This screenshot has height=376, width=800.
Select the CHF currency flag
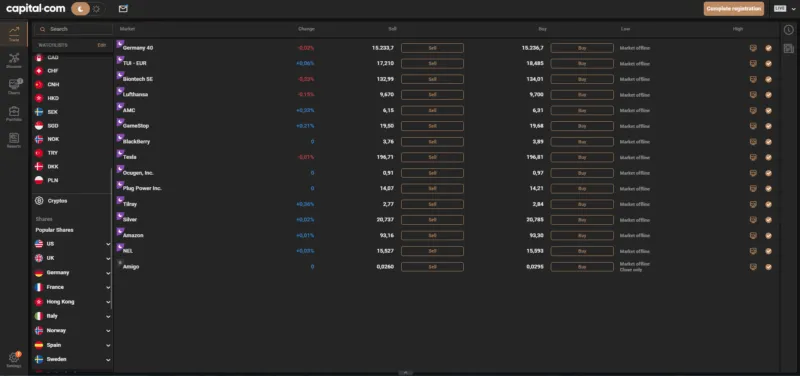tap(39, 71)
